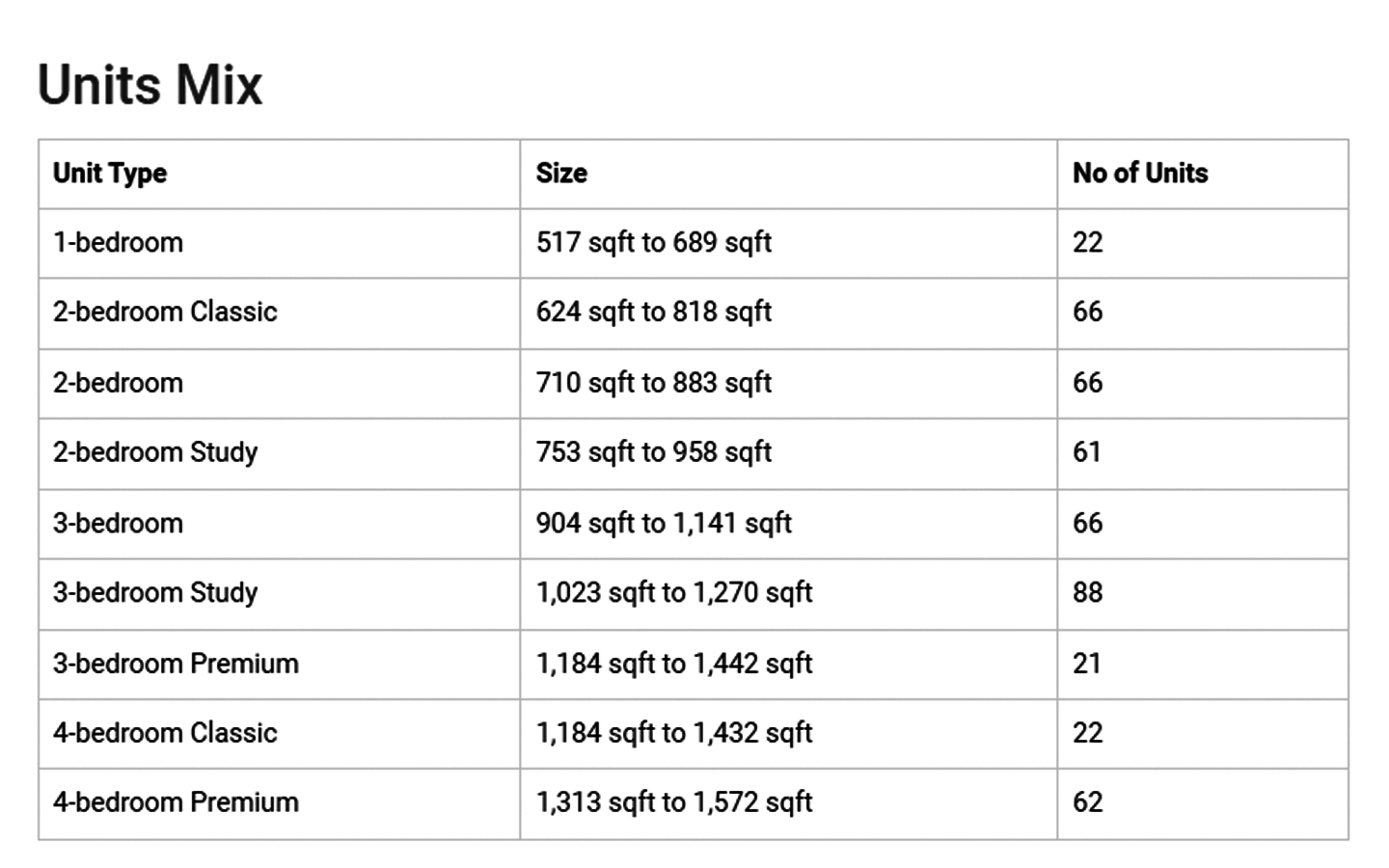Click the "2-bedroom Classic" cell
Image resolution: width=1389 pixels, height=868 pixels.
click(165, 312)
